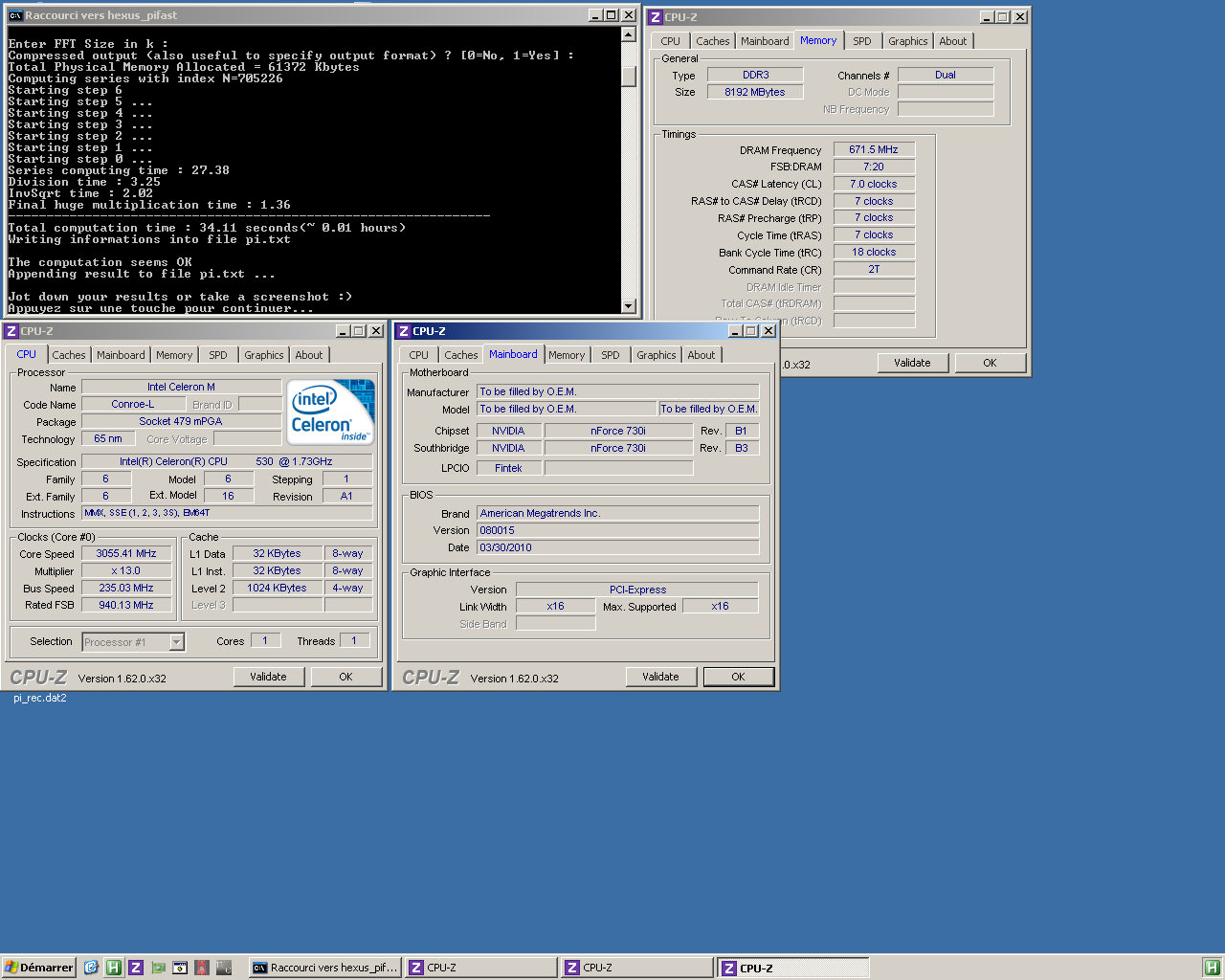The image size is (1225, 980).
Task: Open the Graphics tab in the Mainboard window
Action: [x=656, y=355]
